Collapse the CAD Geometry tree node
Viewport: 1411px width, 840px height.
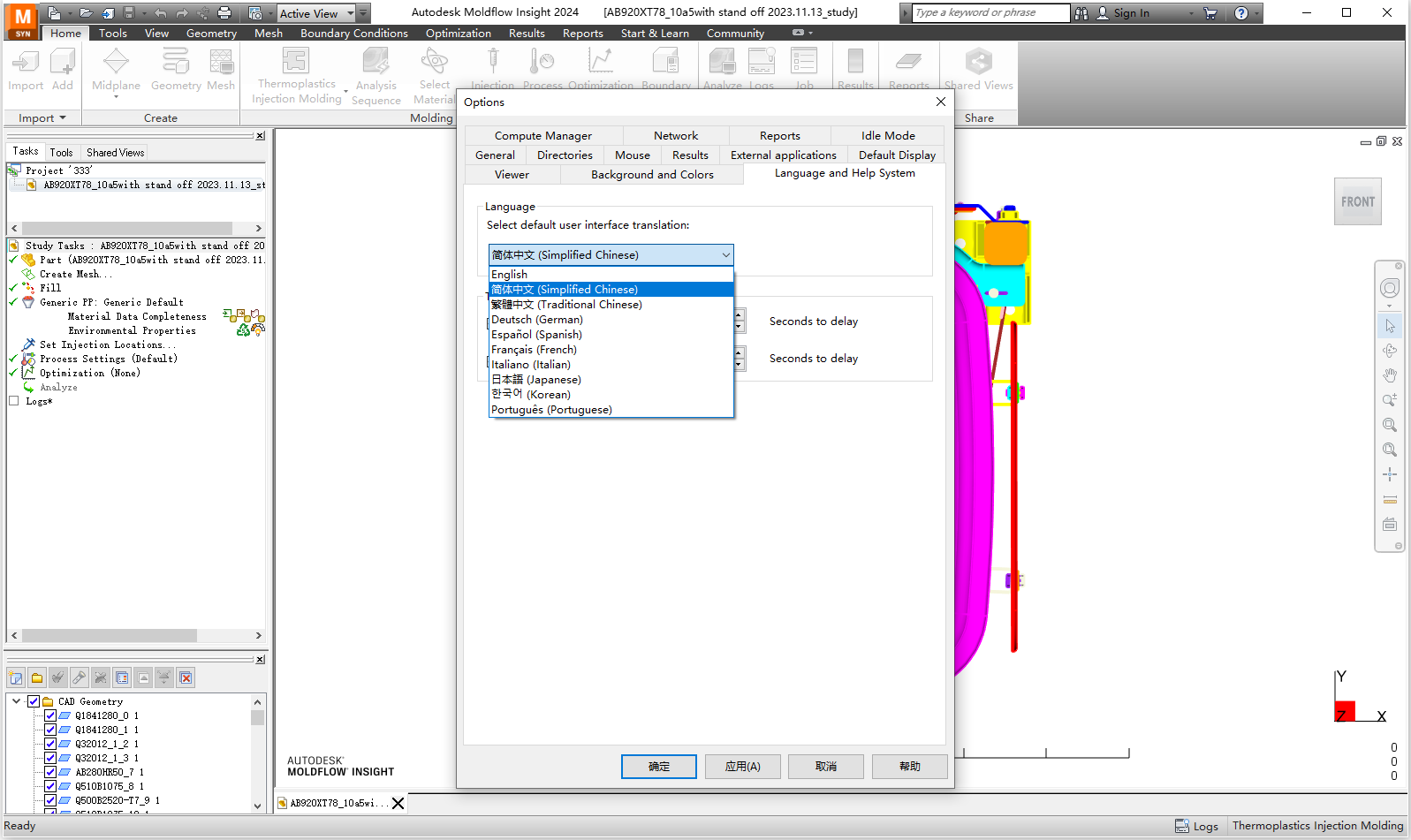point(16,701)
